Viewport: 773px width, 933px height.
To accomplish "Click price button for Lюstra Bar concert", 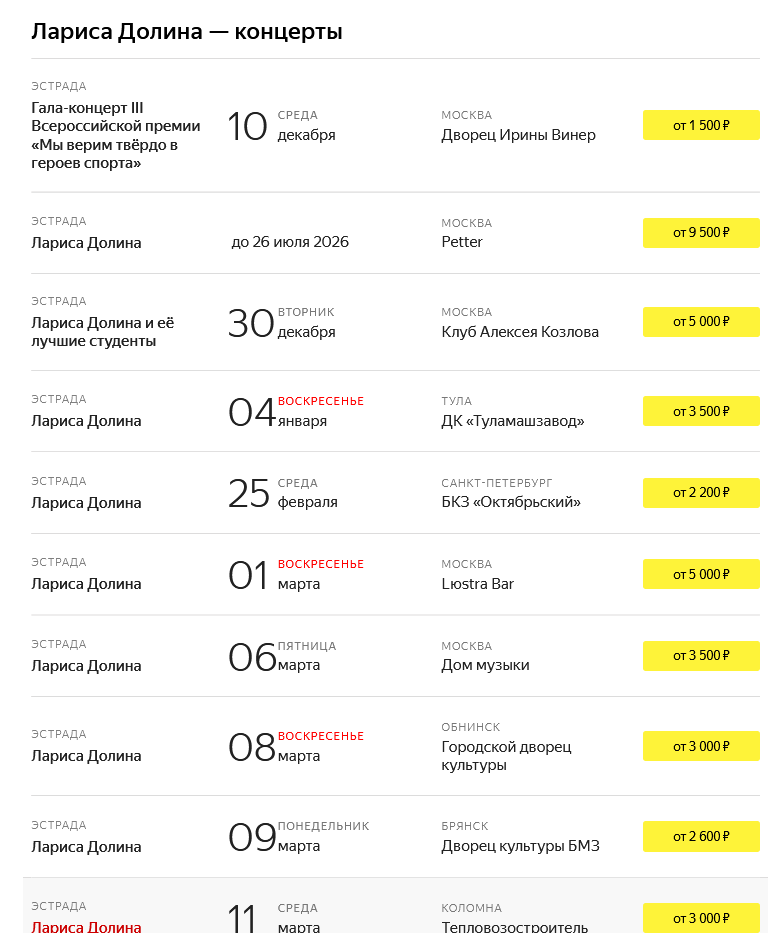I will [x=701, y=574].
